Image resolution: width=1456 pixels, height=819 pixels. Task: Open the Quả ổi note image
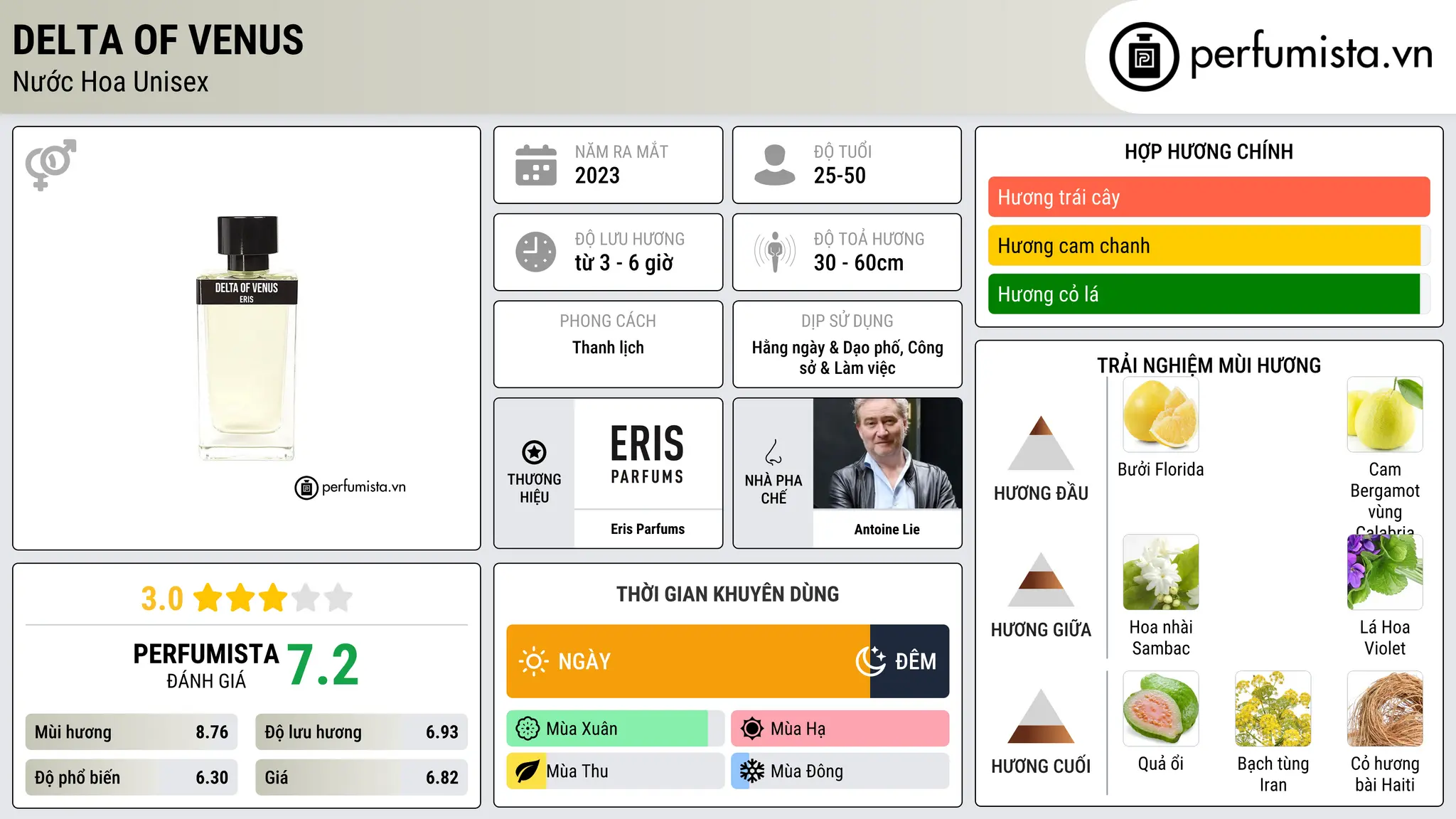pyautogui.click(x=1160, y=709)
